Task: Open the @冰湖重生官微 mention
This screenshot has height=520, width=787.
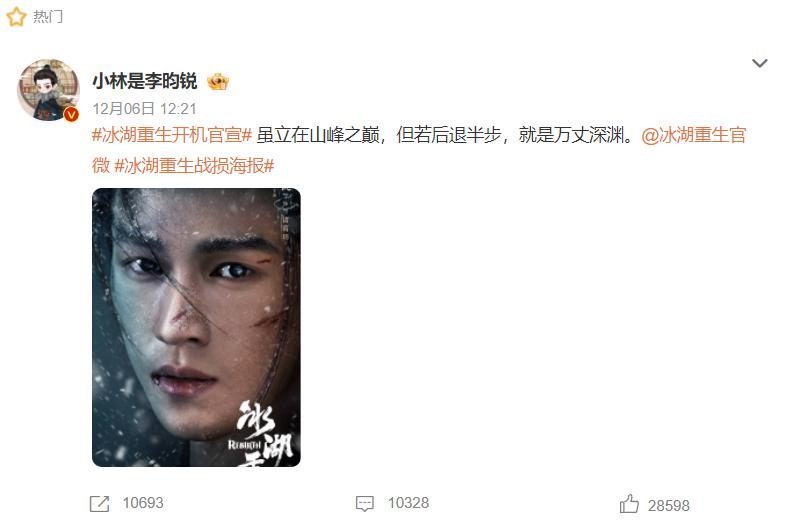Action: [x=694, y=136]
